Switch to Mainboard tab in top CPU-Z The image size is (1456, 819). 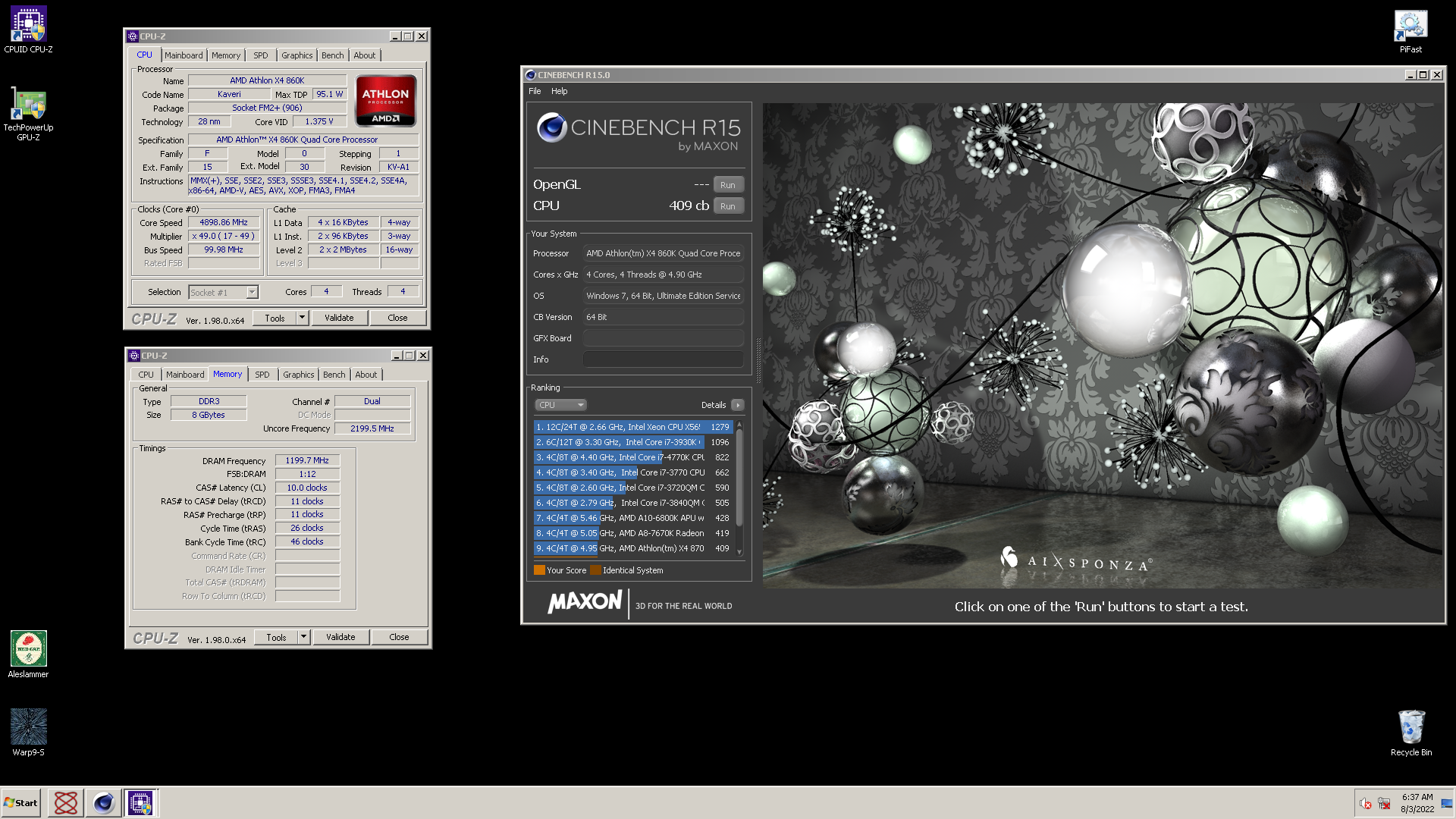[x=184, y=55]
